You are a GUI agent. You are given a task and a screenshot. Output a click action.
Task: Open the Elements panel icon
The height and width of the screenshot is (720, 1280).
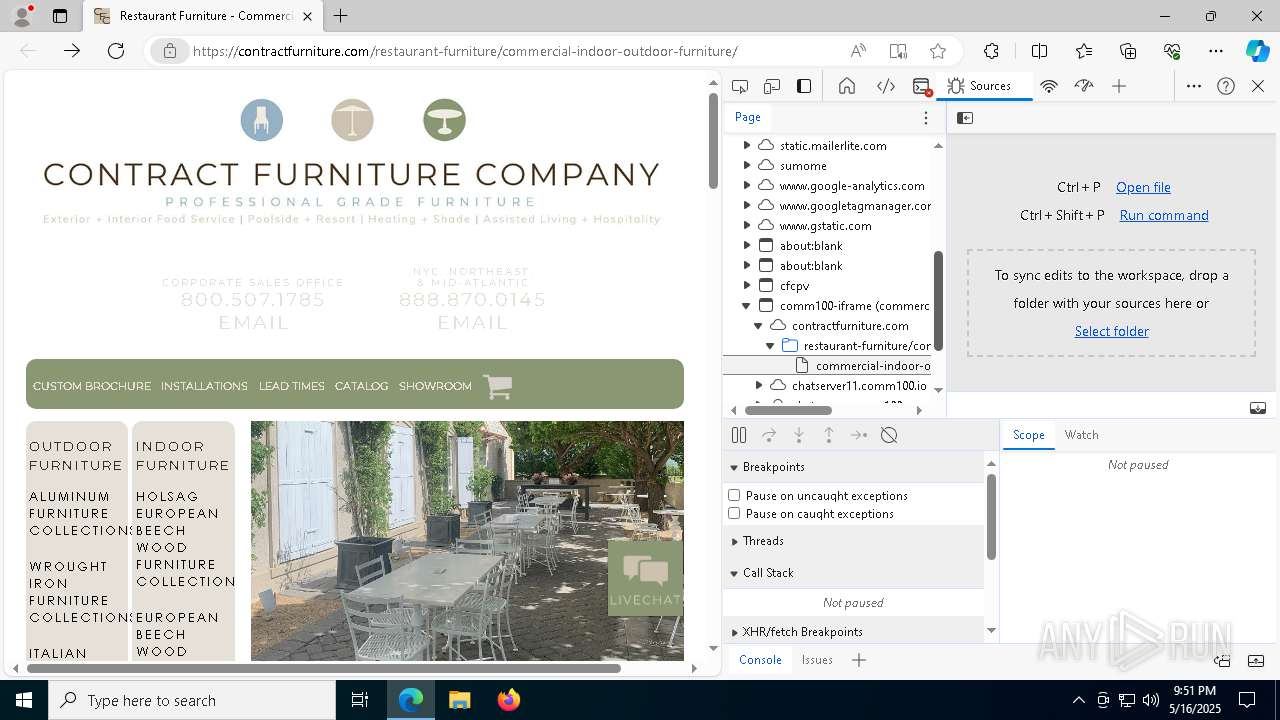[x=885, y=86]
